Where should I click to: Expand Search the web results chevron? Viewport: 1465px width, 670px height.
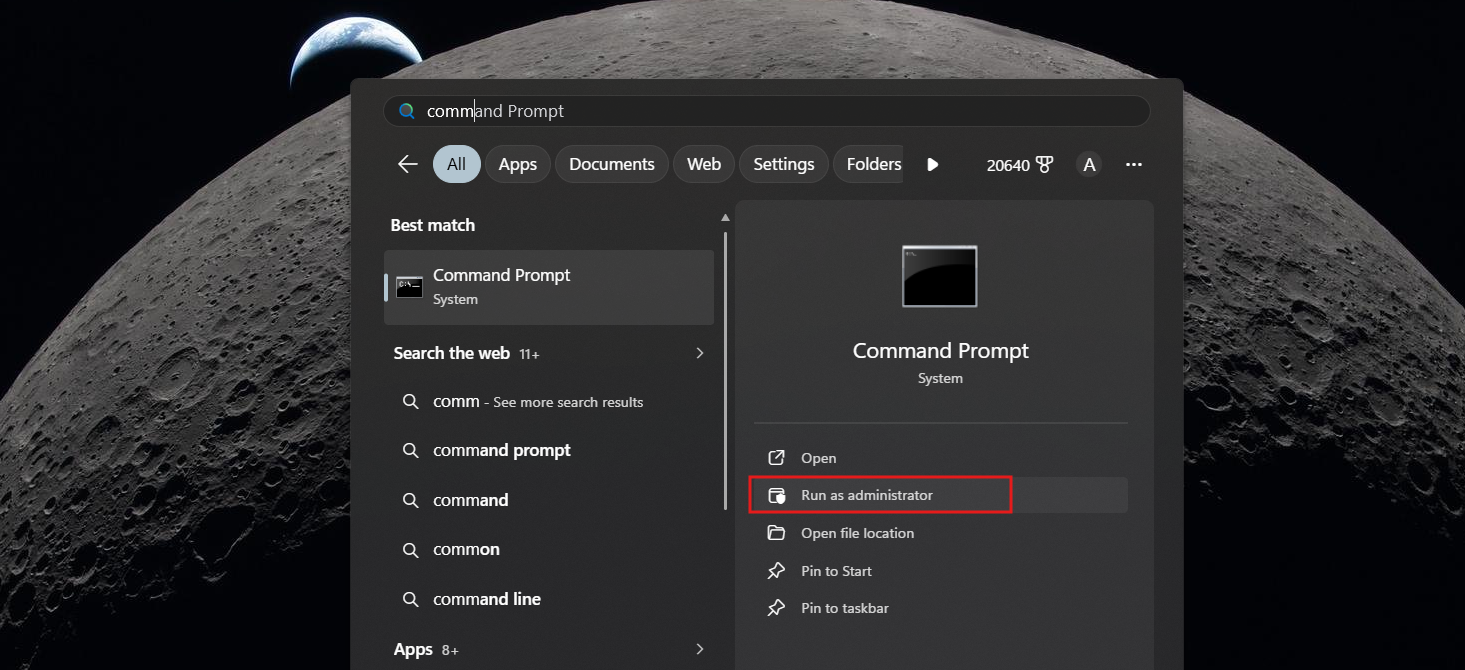click(x=700, y=353)
